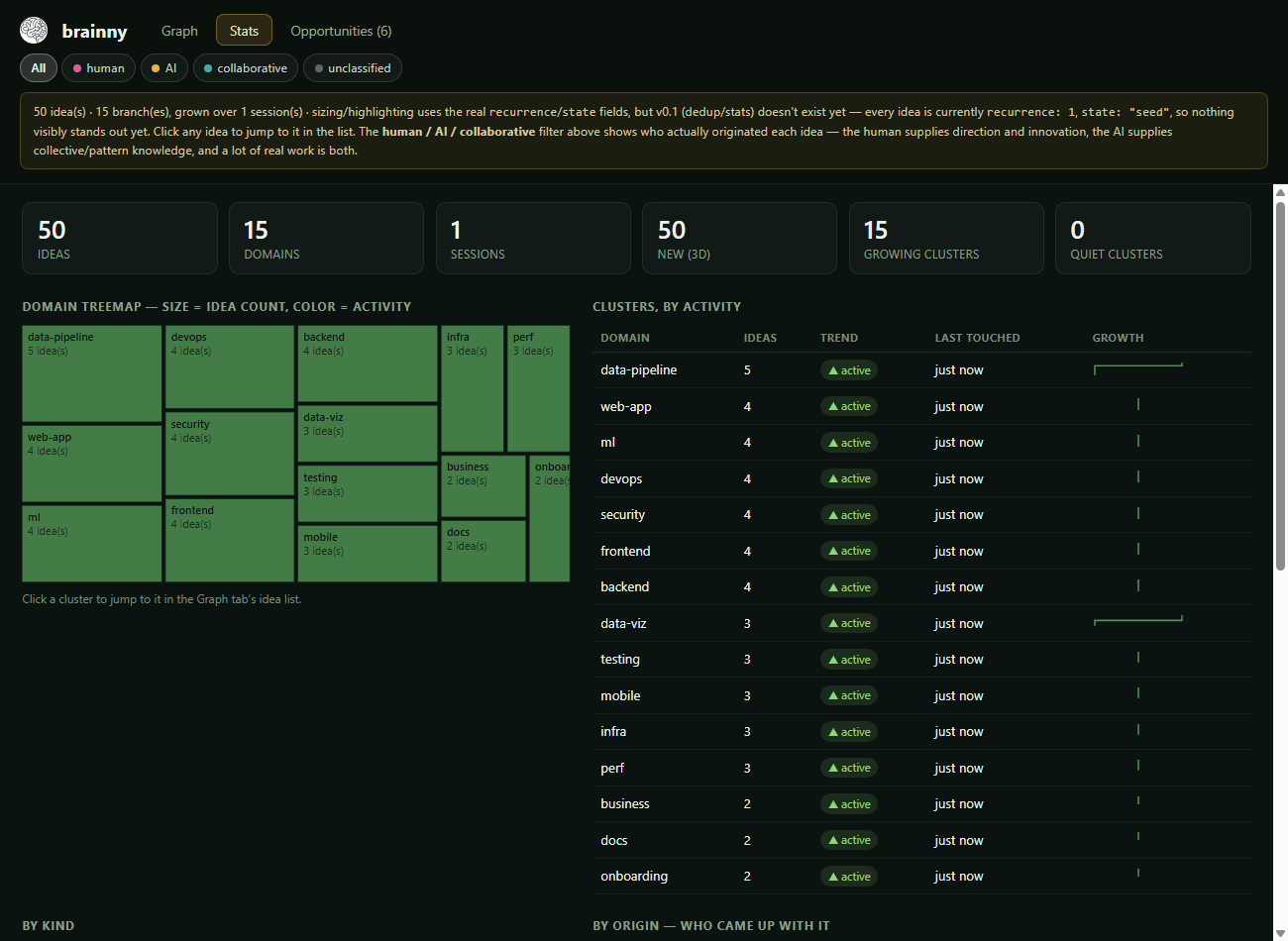The height and width of the screenshot is (941, 1288).
Task: Filter ideas by human origin
Action: tap(98, 68)
